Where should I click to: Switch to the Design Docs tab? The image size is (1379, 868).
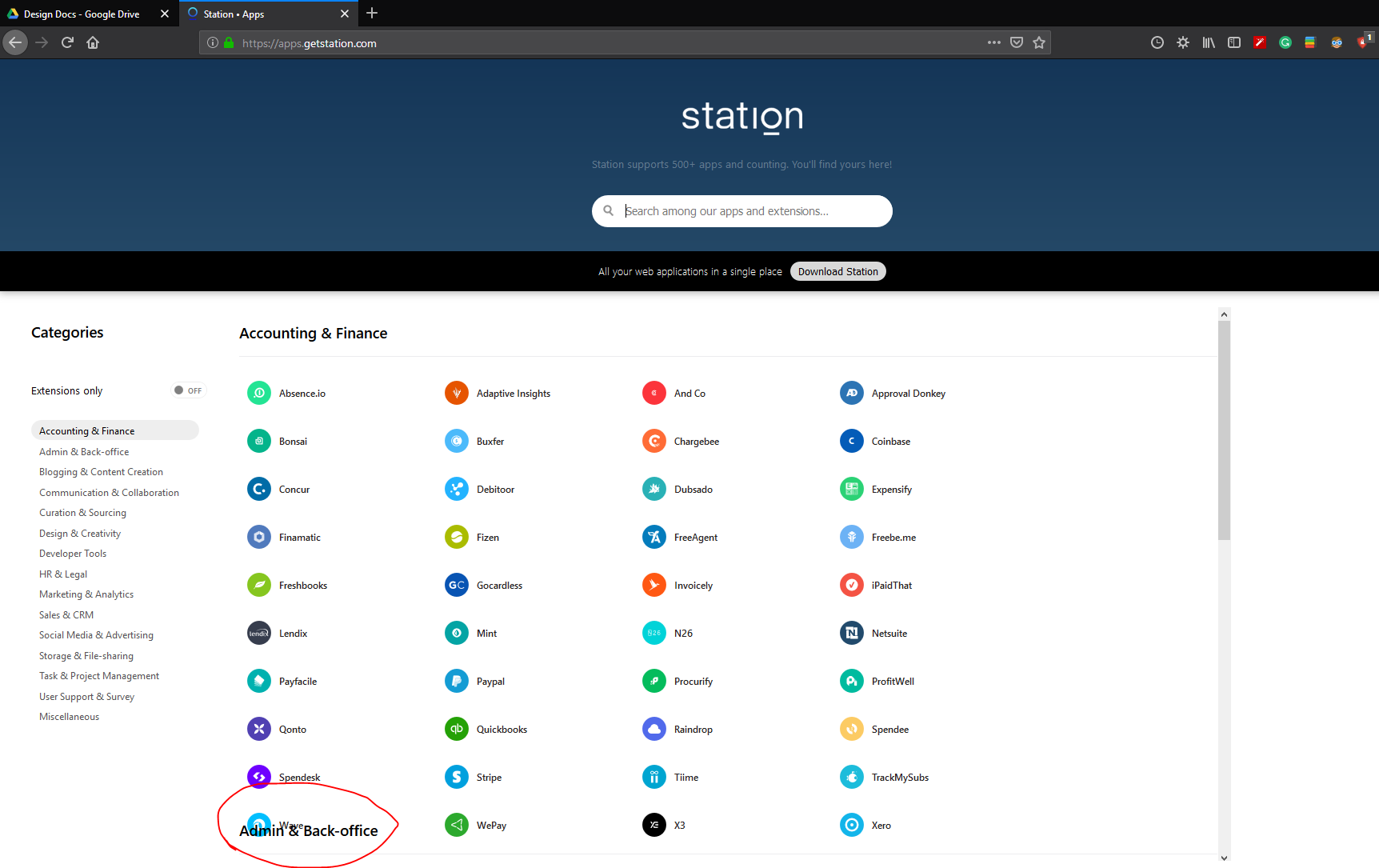tap(82, 14)
